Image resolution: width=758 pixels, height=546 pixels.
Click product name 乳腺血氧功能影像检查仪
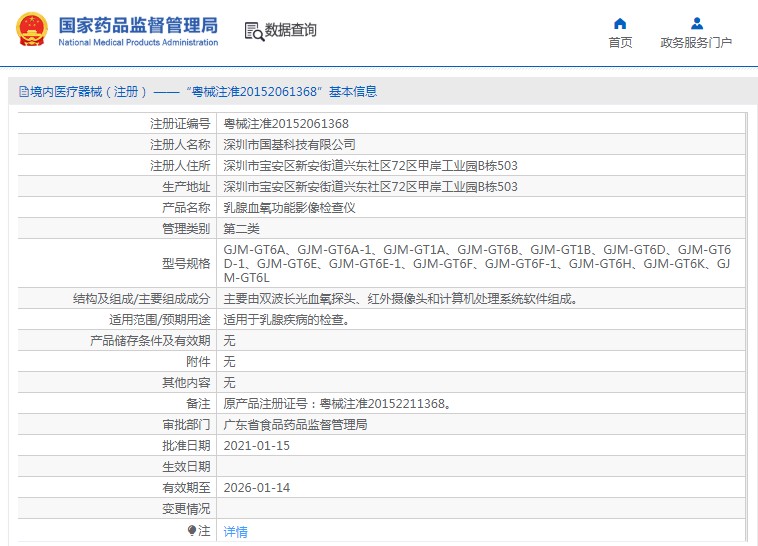click(290, 208)
